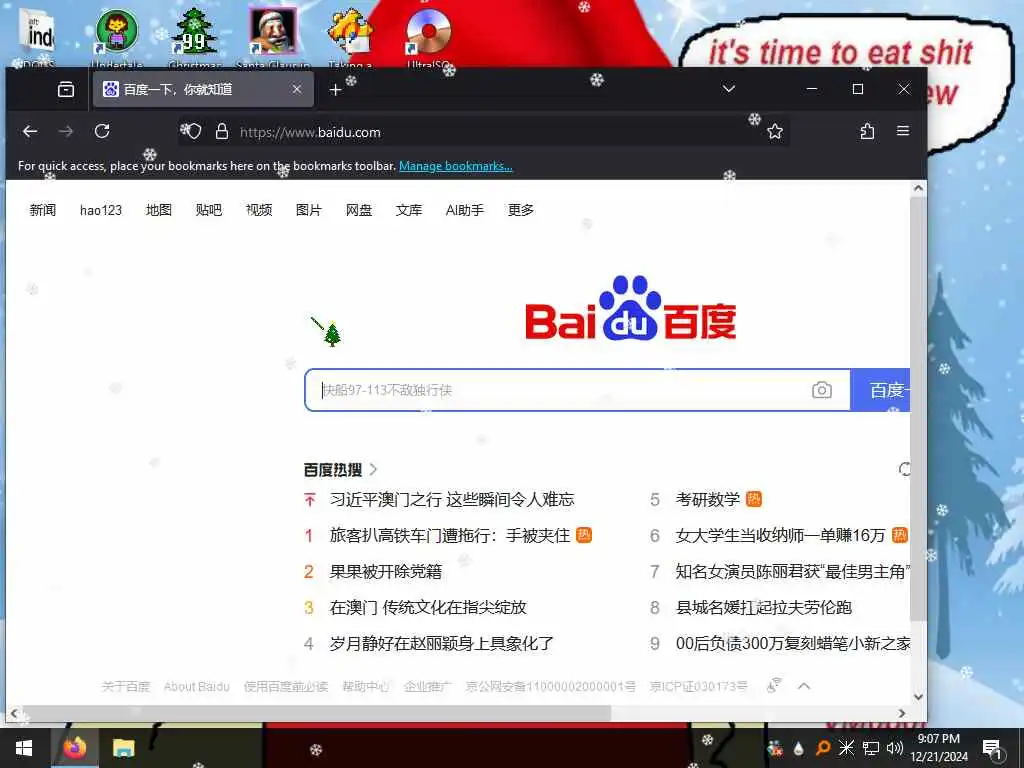The height and width of the screenshot is (768, 1024).
Task: Click the camera image search icon
Action: (822, 390)
